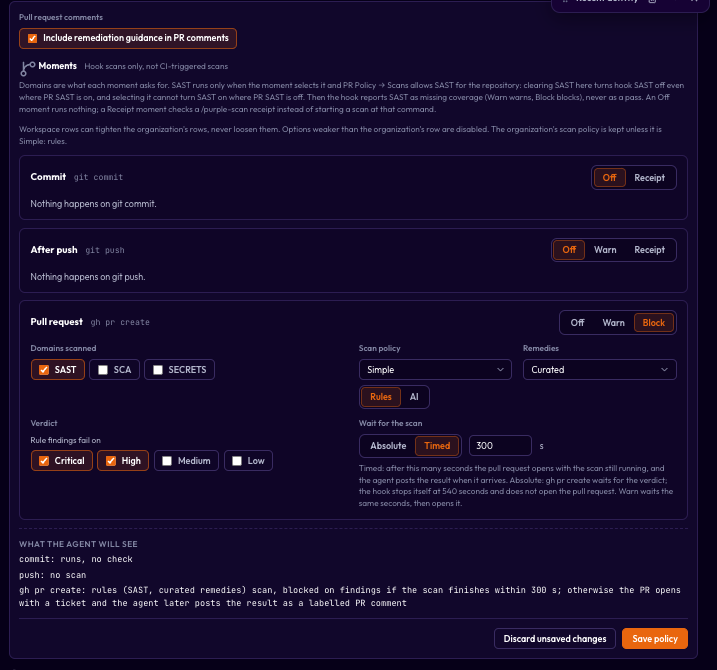Viewport: 717px width, 670px height.
Task: Click the 'Domains scanned' label
Action: point(63,348)
